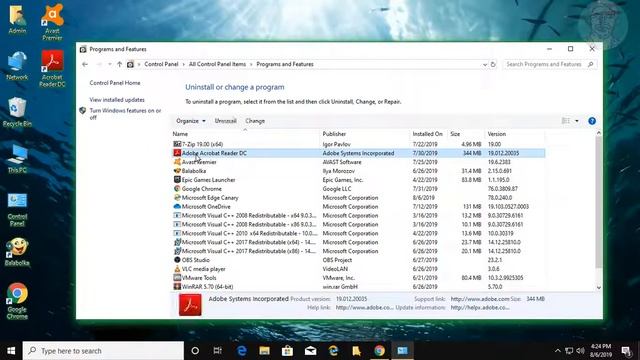Open the notification center icon
Screen dimensions: 640x360
pyautogui.click(x=627, y=351)
